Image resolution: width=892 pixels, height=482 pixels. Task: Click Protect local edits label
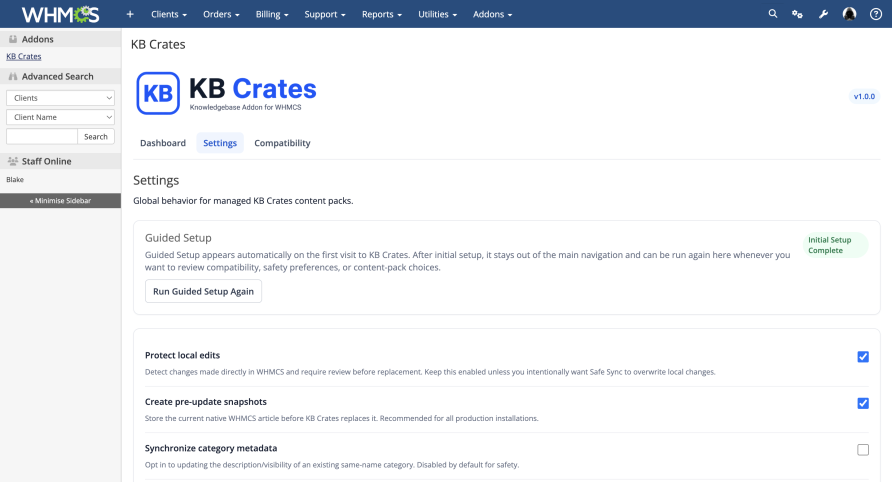point(182,355)
